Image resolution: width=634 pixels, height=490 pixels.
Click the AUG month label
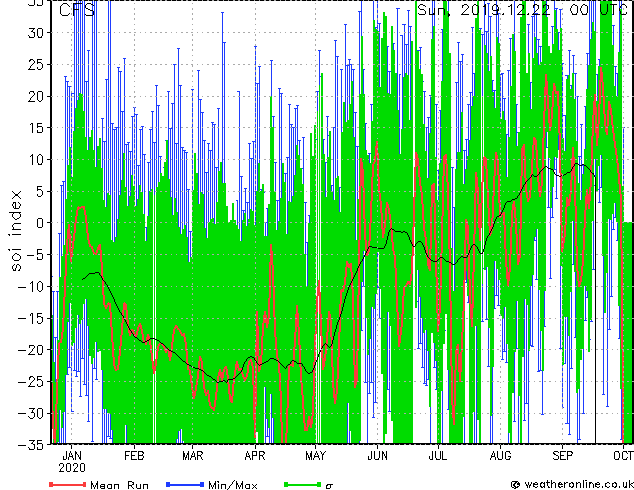click(501, 456)
